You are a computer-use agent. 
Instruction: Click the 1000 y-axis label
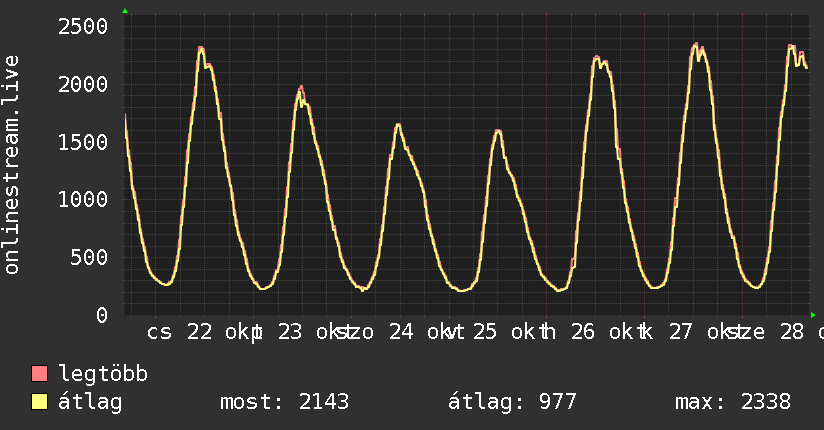click(x=83, y=199)
